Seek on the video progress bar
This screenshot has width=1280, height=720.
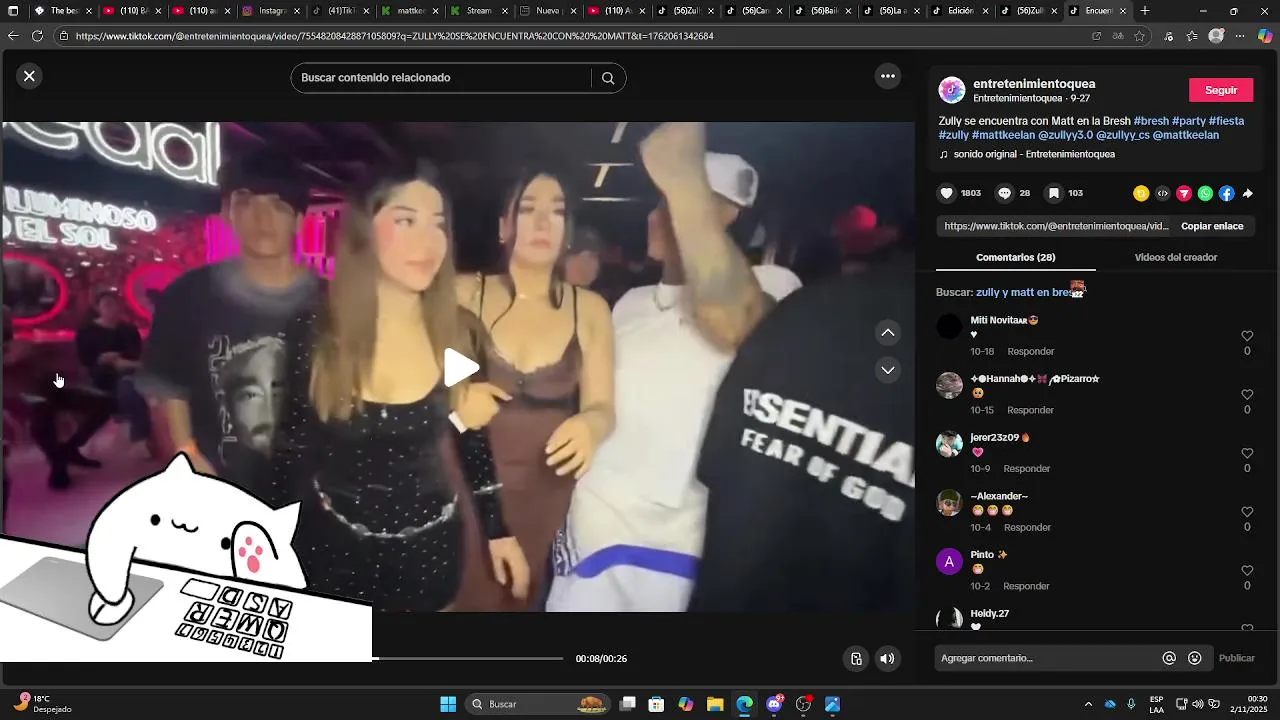[468, 658]
